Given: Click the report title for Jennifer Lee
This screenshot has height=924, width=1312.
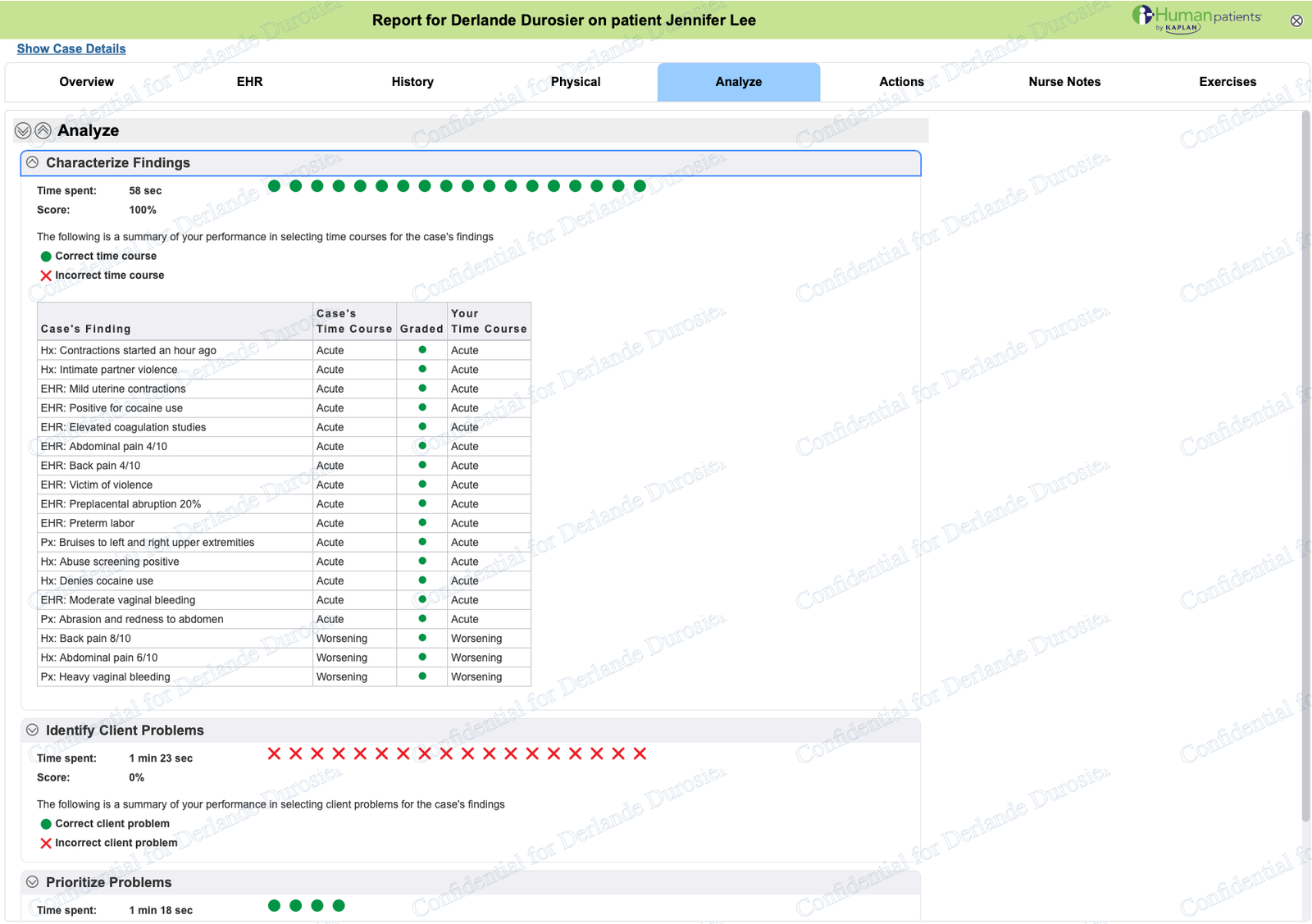Looking at the screenshot, I should tap(564, 20).
